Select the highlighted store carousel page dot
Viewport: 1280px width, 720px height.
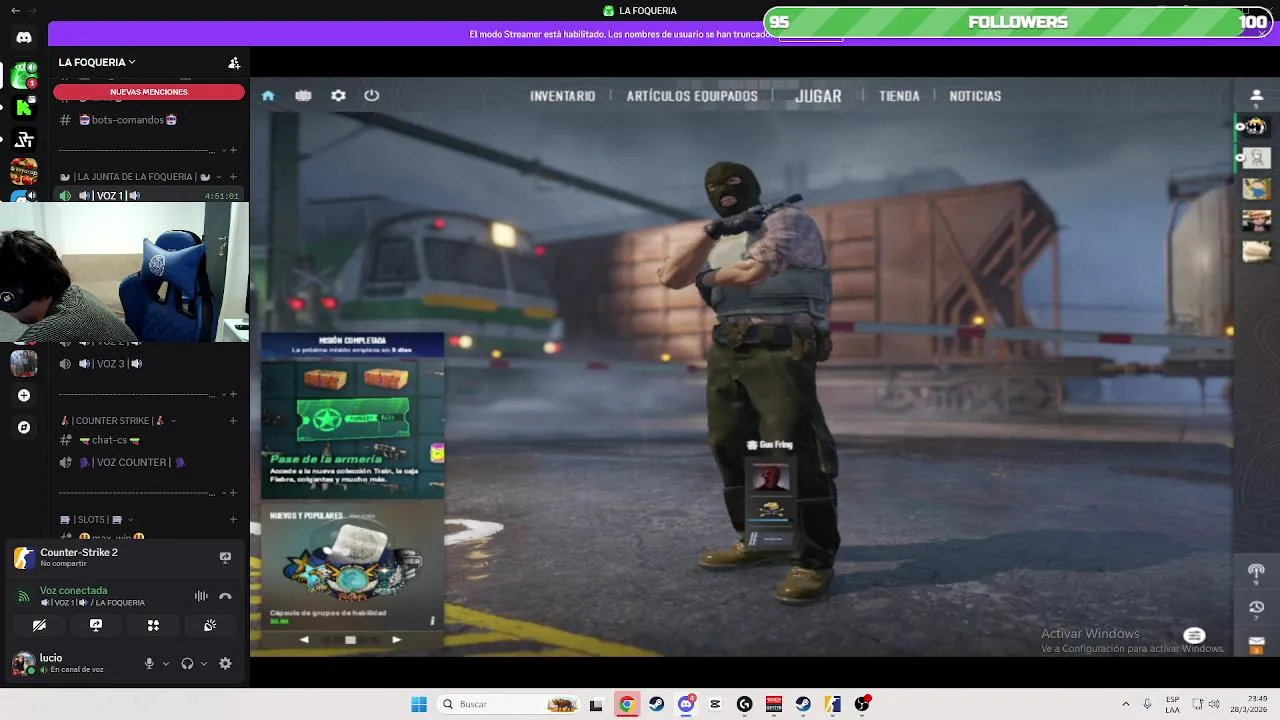point(350,640)
